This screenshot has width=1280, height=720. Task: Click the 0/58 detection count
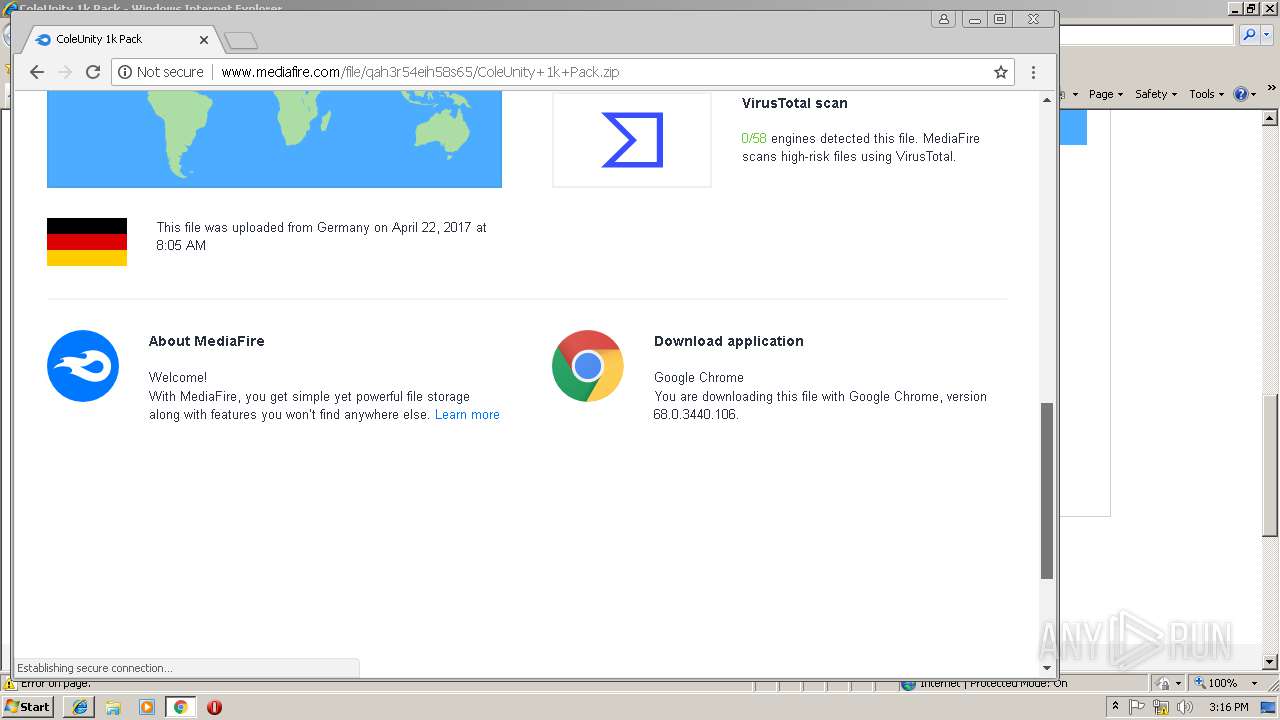coord(754,139)
